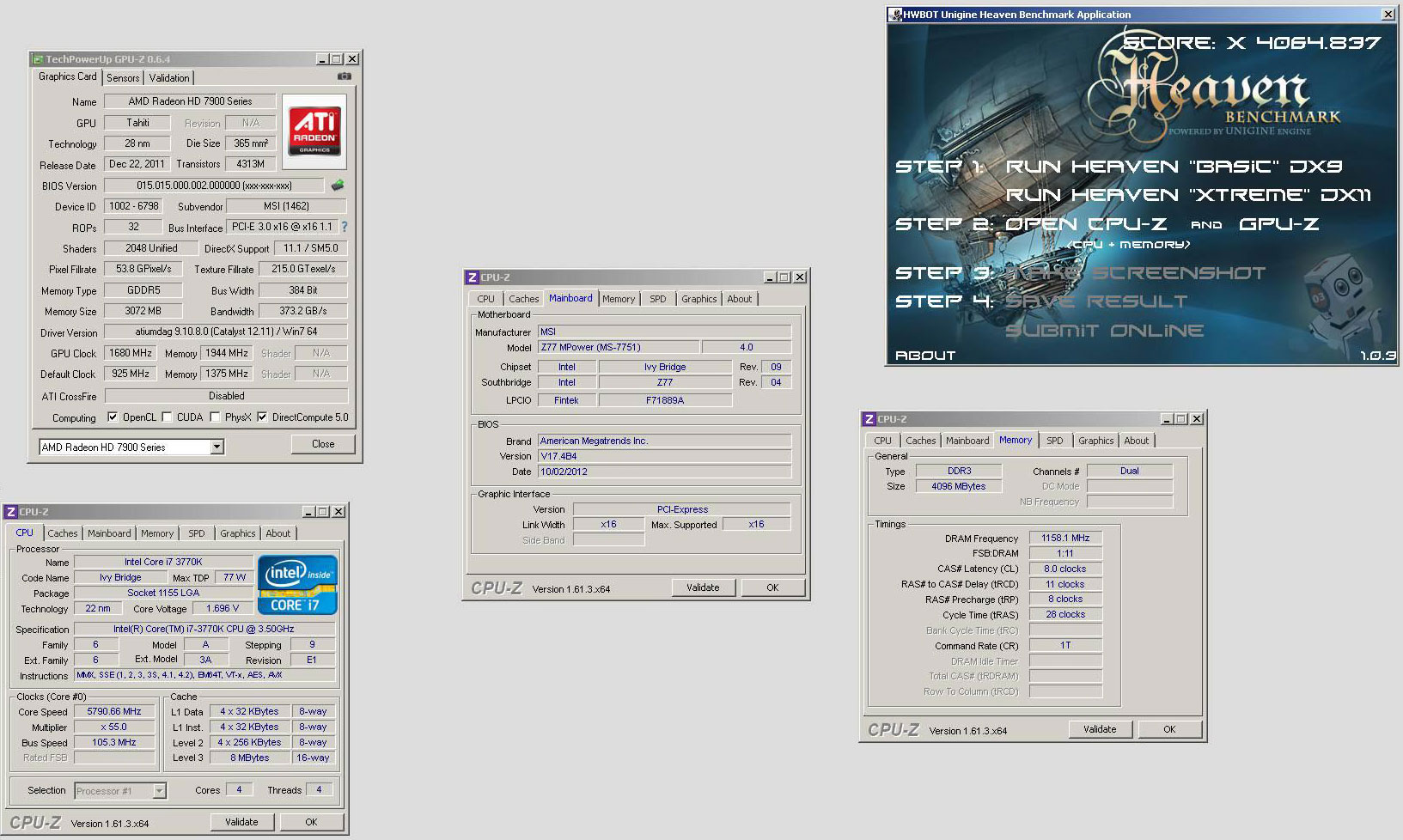Screen dimensions: 1403x840
Task: Click the BIOS Version field in GPU-Z
Action: click(214, 186)
